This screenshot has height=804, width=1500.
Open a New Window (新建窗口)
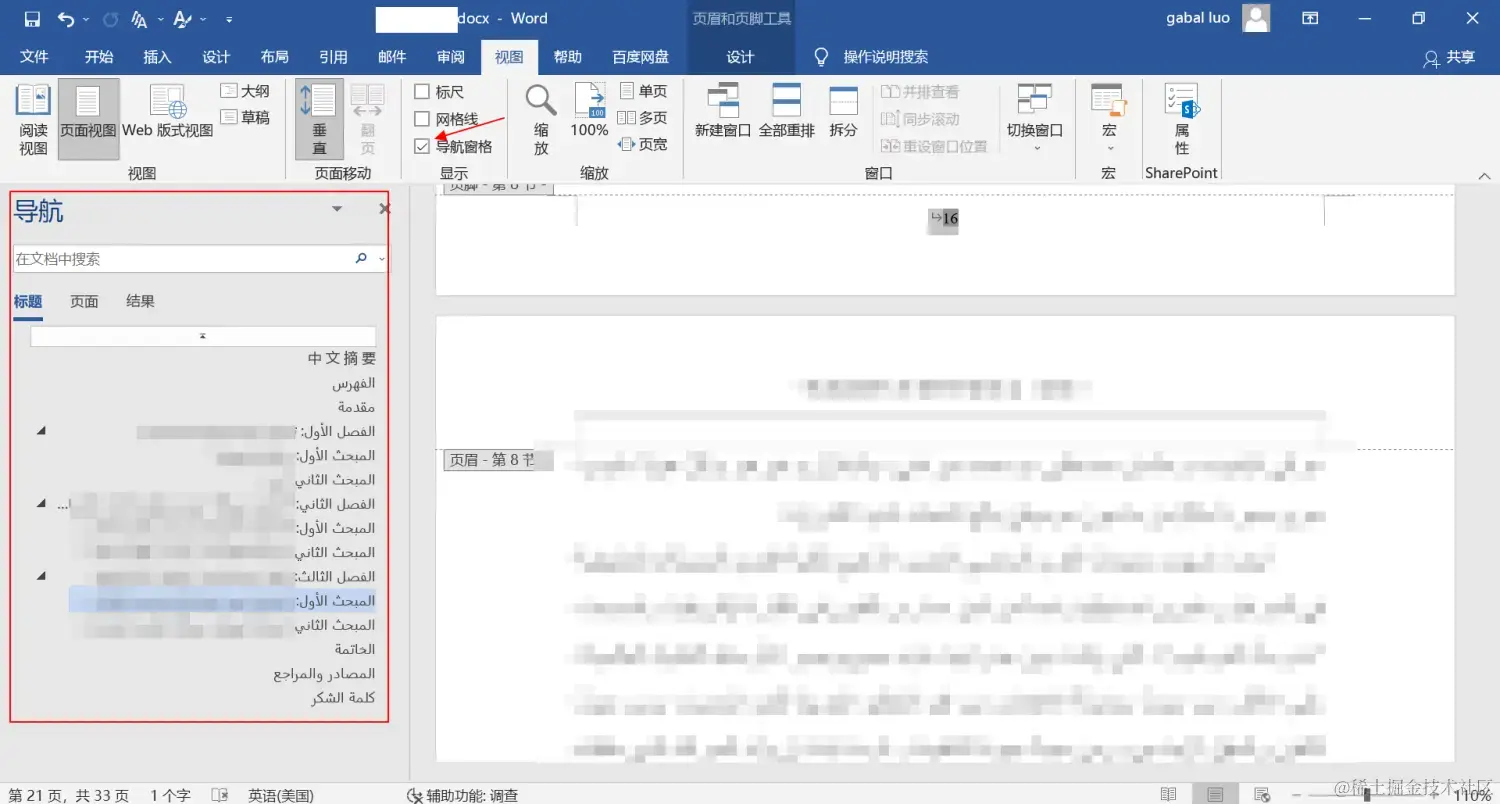(x=723, y=112)
